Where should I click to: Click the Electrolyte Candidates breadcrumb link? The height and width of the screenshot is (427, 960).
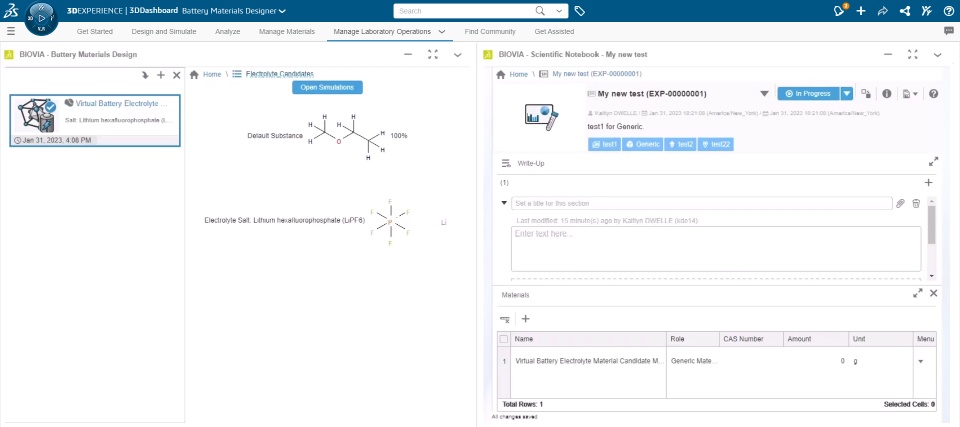280,74
